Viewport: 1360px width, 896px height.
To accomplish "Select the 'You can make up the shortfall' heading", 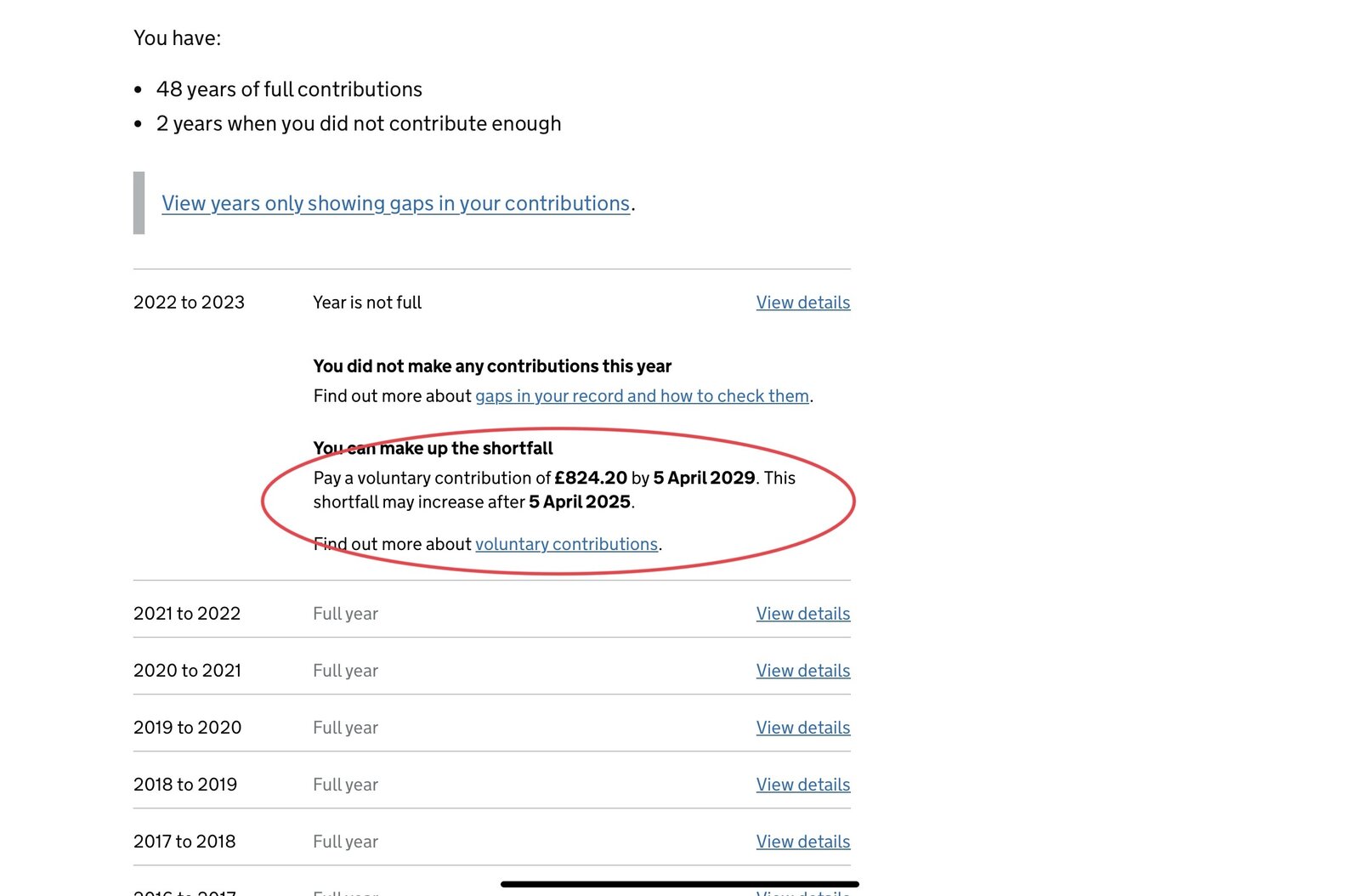I will (433, 448).
